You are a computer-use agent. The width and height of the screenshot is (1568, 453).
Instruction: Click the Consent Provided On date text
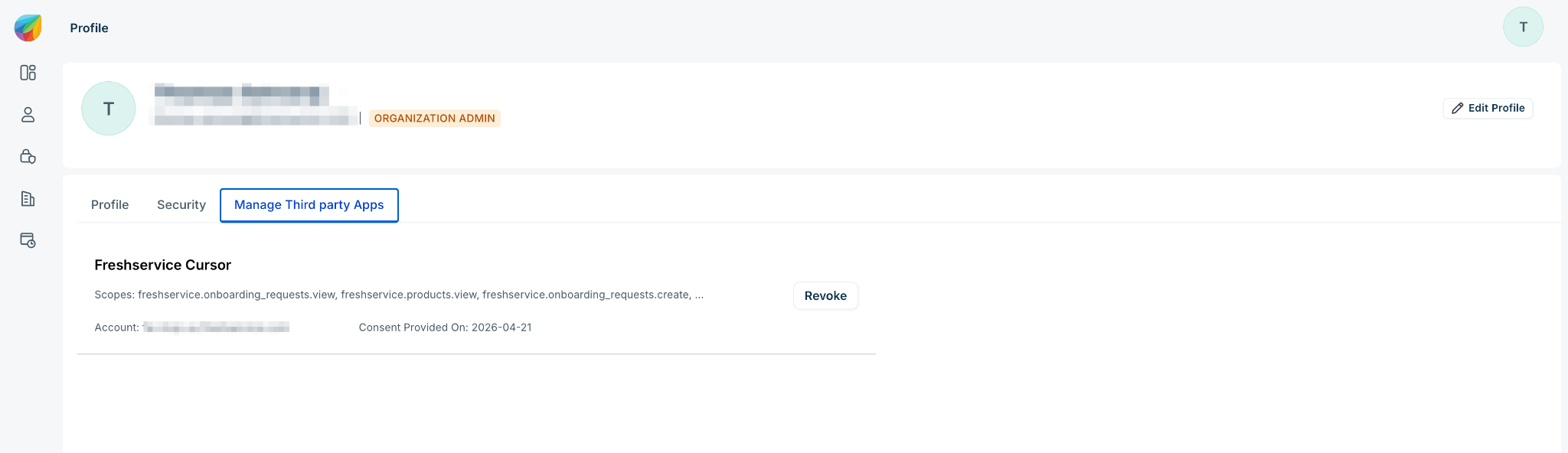tap(445, 328)
